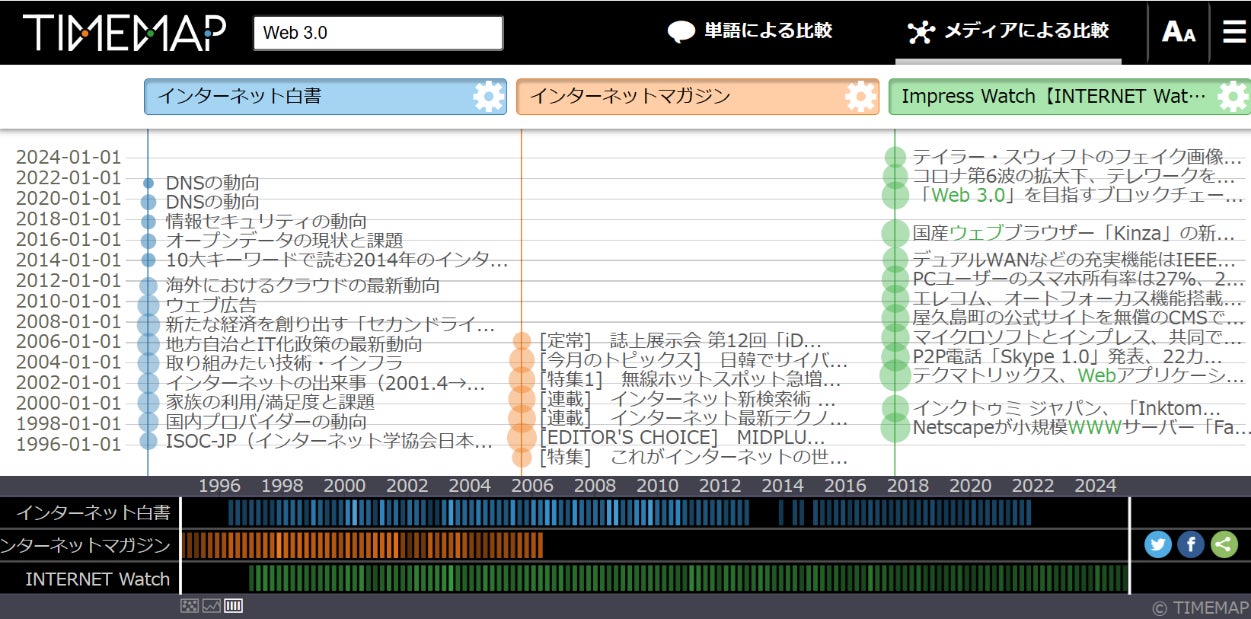Open article 国内プロバイダーの動向

(266, 421)
